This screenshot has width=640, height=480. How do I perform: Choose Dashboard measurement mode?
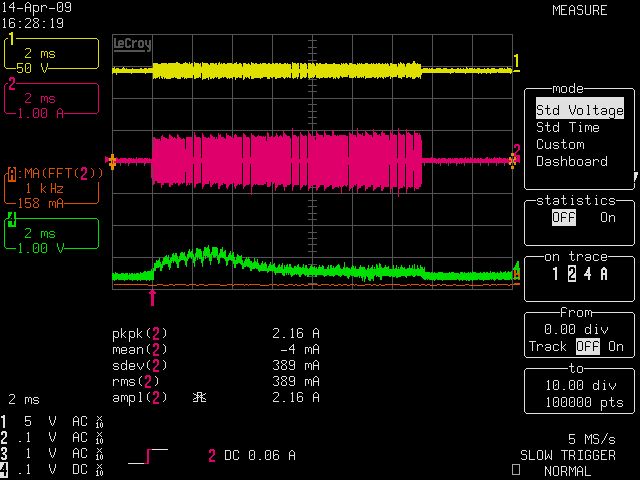pyautogui.click(x=572, y=161)
